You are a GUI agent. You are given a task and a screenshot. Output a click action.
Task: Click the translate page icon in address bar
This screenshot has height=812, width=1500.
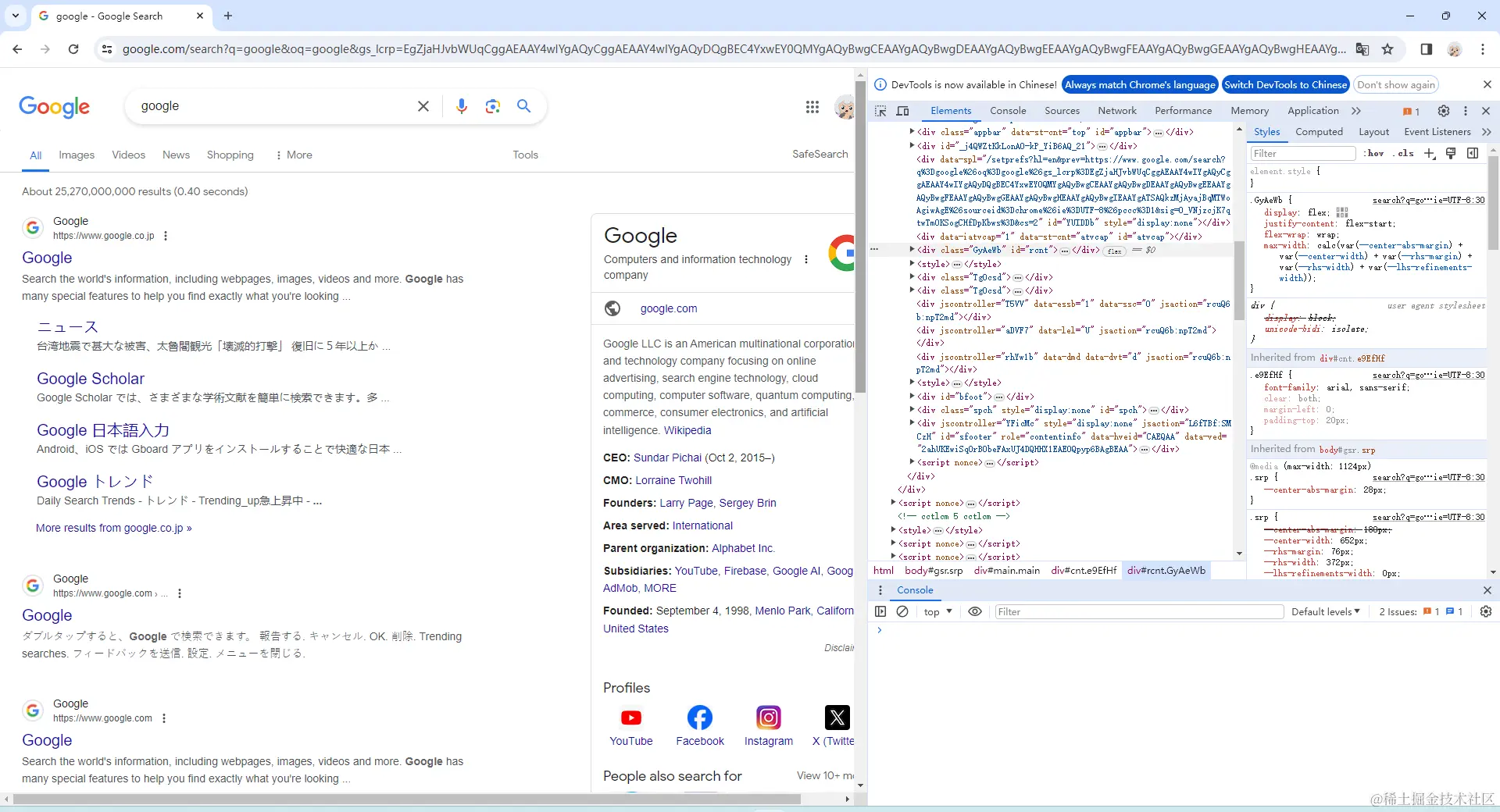click(x=1362, y=49)
